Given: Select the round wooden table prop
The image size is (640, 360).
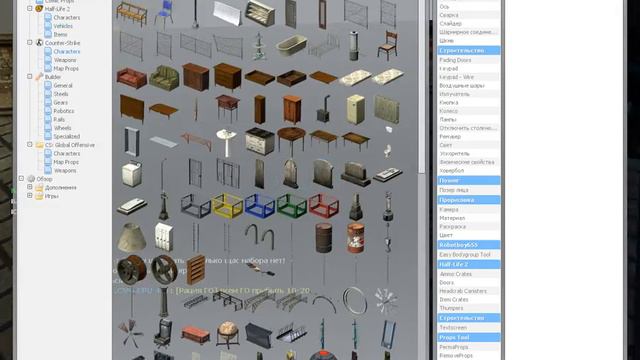Looking at the screenshot, I should tap(291, 140).
